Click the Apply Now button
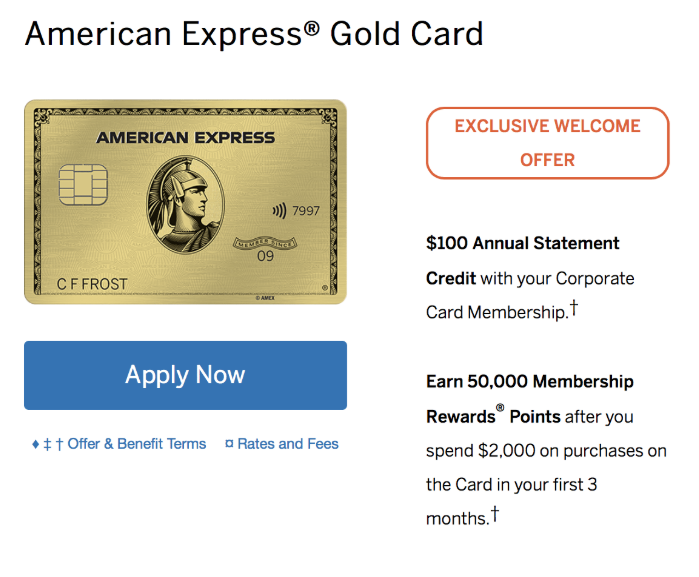 pos(185,375)
